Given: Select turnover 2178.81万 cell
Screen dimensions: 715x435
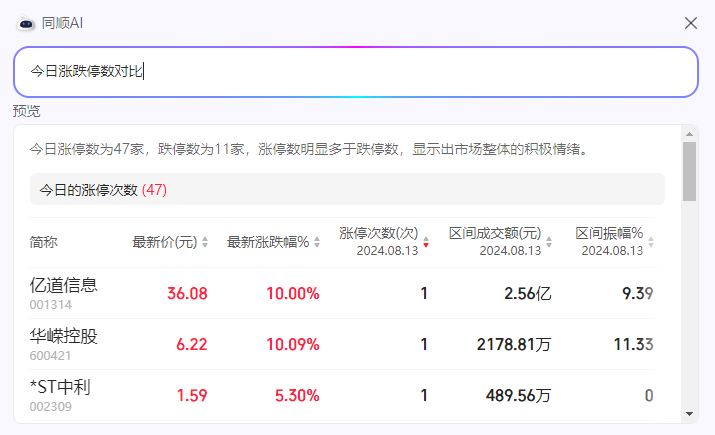Looking at the screenshot, I should pyautogui.click(x=514, y=344).
